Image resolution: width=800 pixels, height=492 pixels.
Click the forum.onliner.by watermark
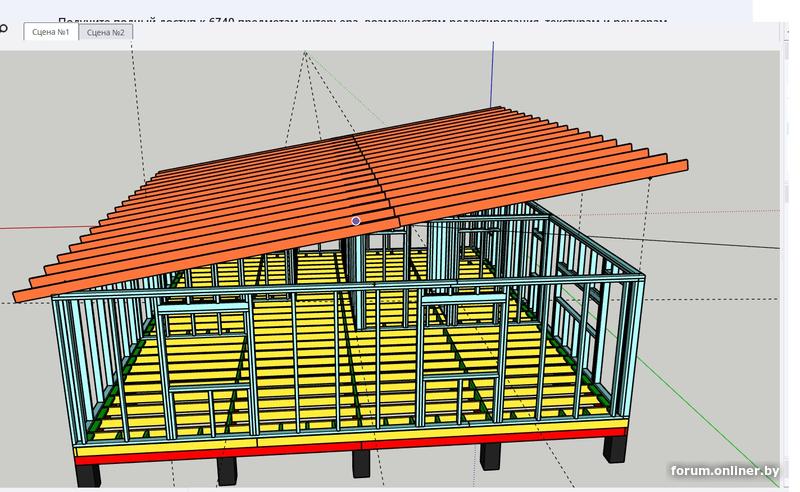pyautogui.click(x=725, y=471)
